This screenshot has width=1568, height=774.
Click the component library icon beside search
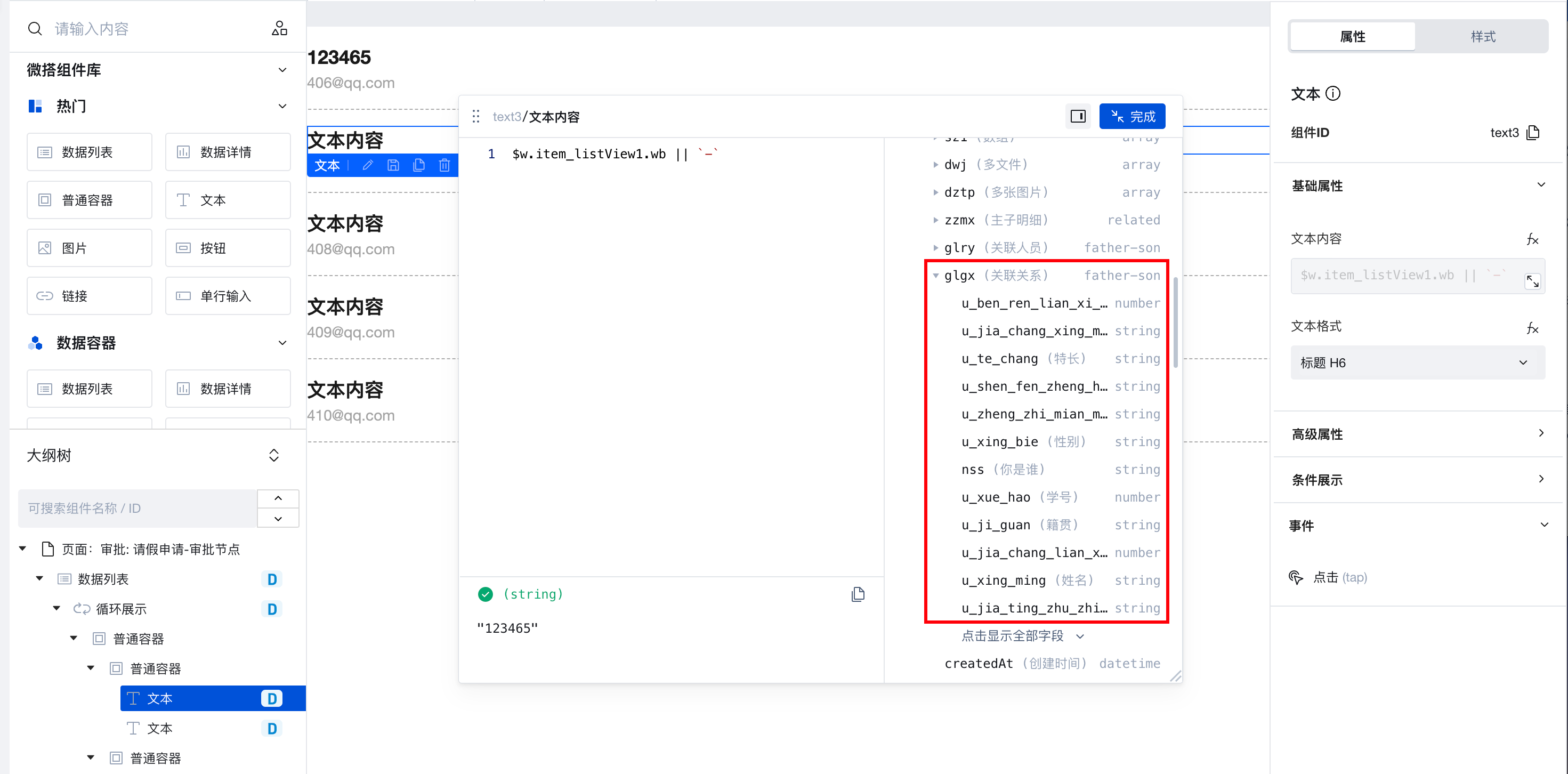tap(279, 29)
